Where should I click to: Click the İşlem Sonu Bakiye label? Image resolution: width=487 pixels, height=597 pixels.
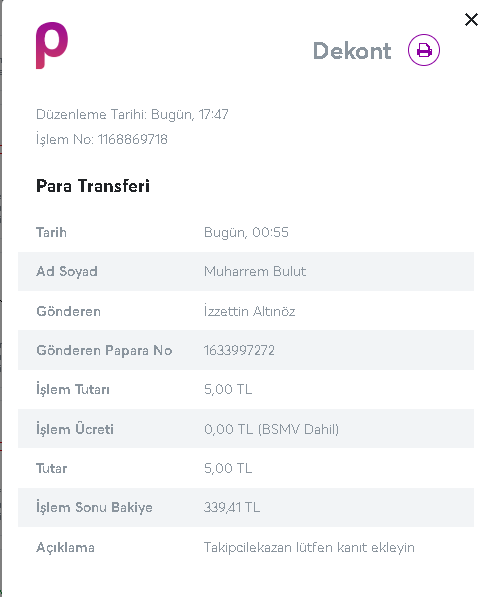(94, 508)
